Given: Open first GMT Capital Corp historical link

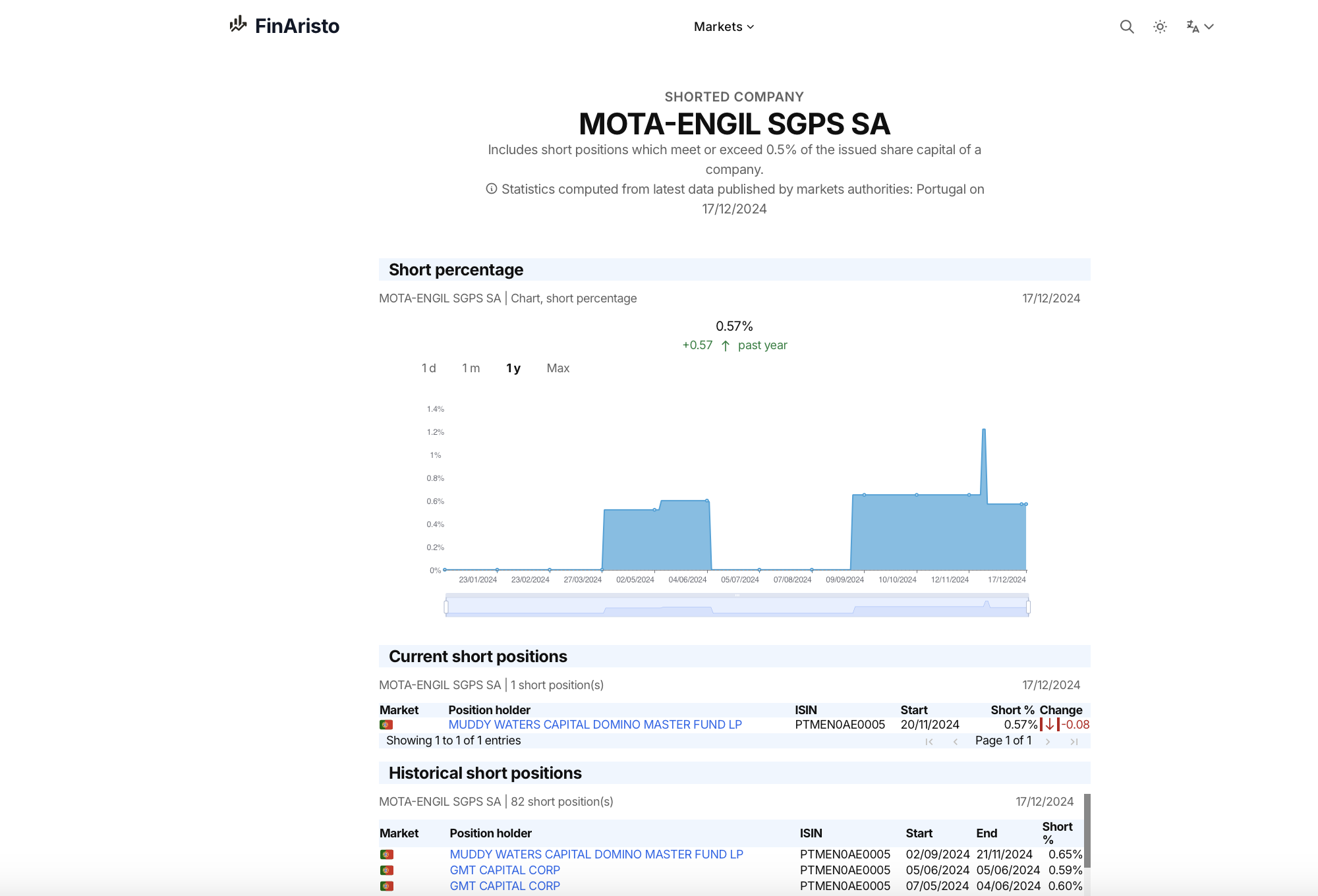Looking at the screenshot, I should (x=505, y=870).
